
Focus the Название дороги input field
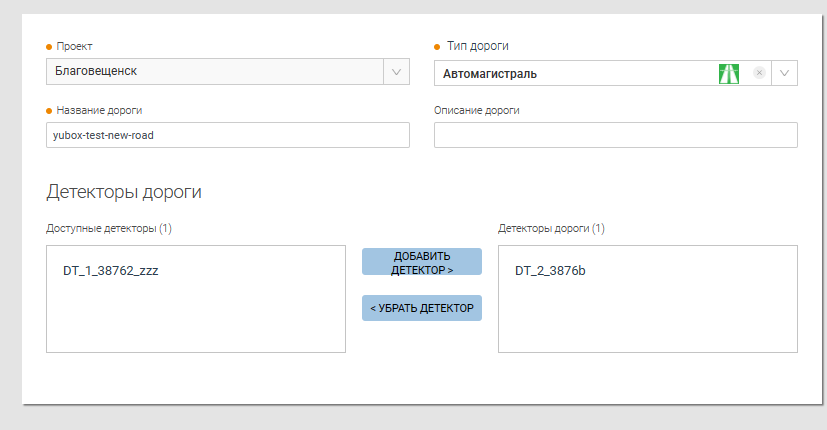(228, 135)
